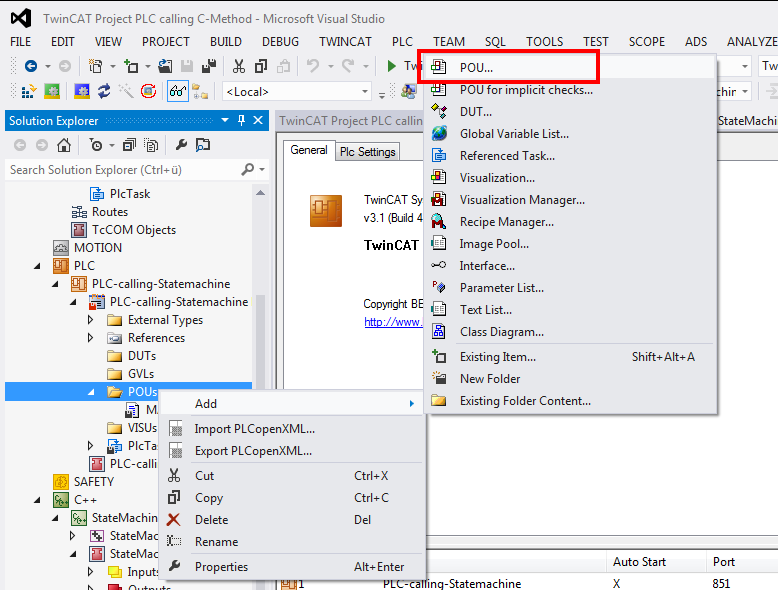Click the Navigate Backward arrow in toolbar
The image size is (778, 590).
click(31, 66)
